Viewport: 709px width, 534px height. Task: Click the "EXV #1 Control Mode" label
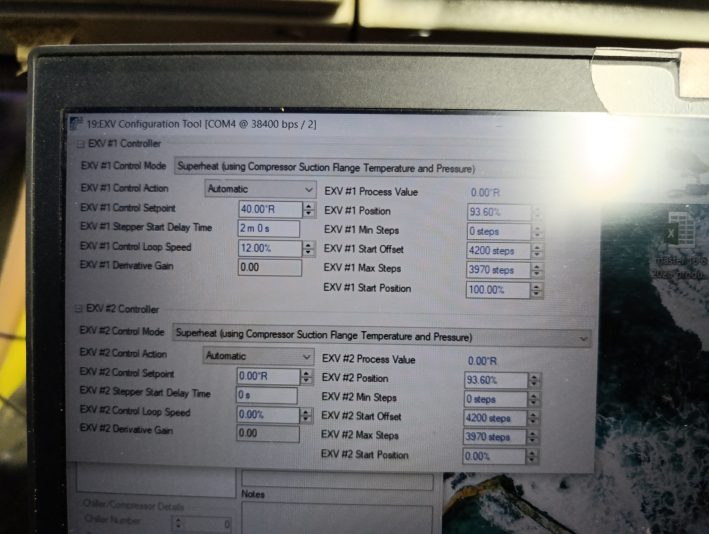(123, 166)
